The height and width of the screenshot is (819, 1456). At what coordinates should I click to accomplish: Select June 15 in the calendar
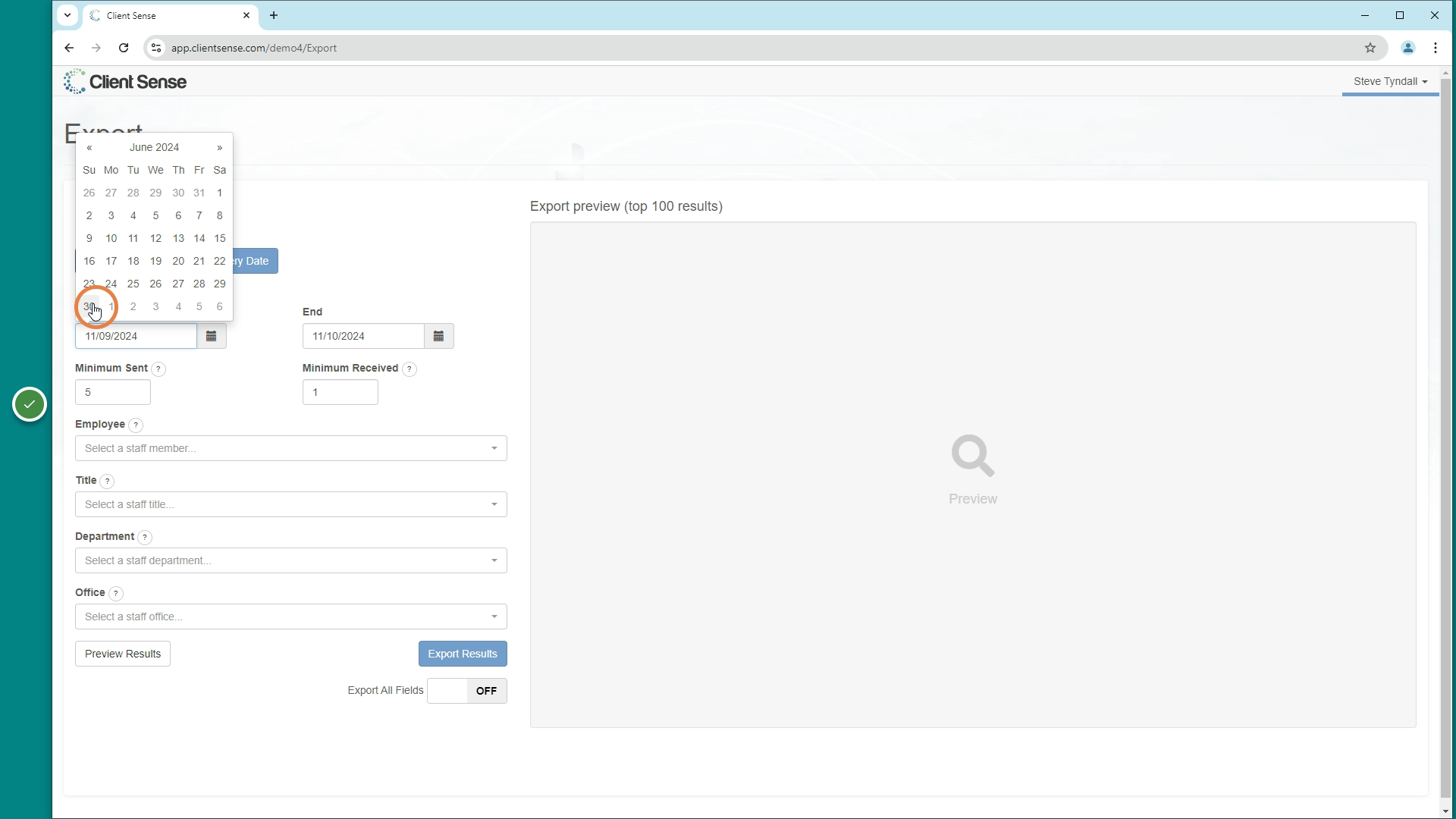point(220,238)
